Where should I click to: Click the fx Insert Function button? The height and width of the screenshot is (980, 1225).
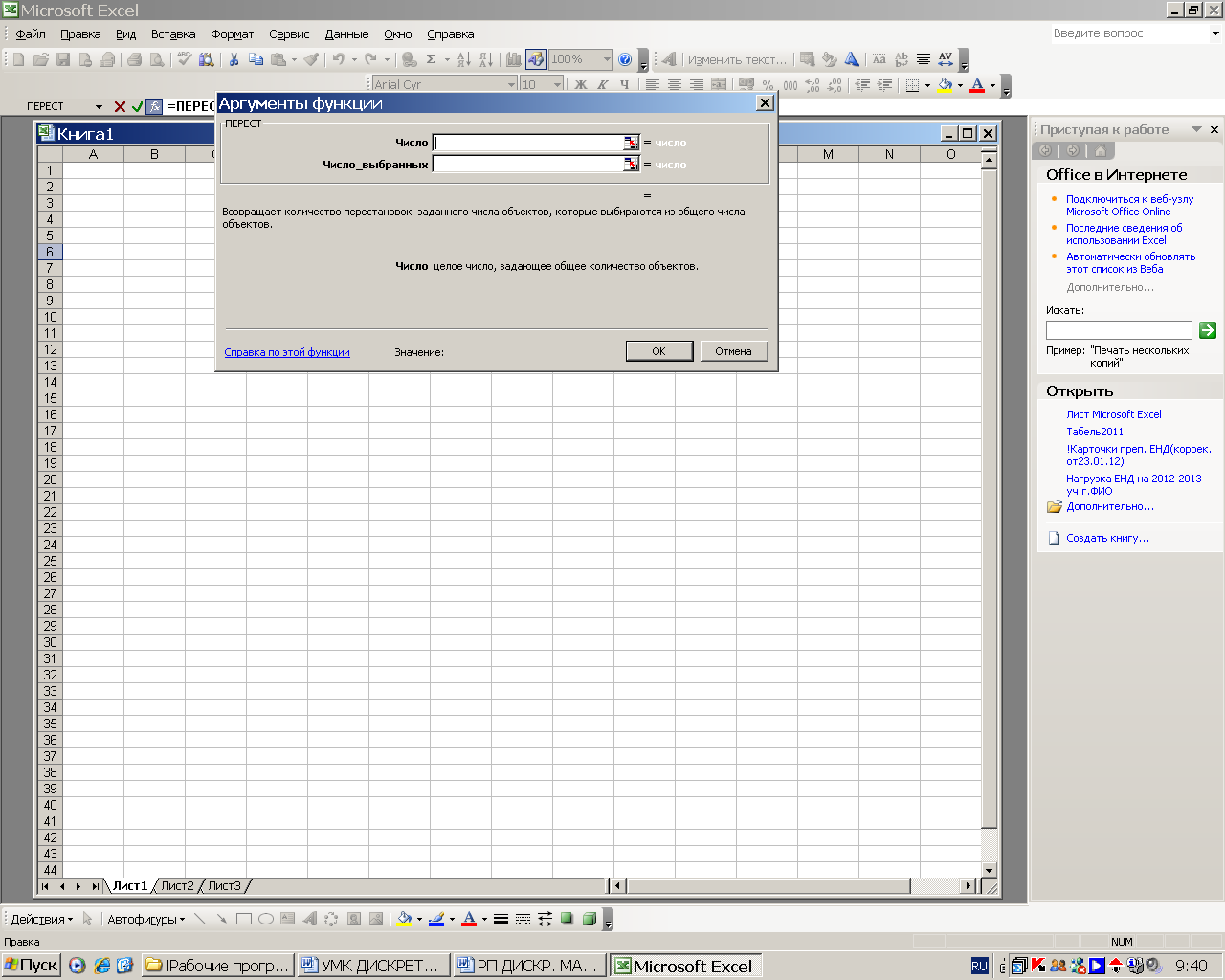coord(154,106)
